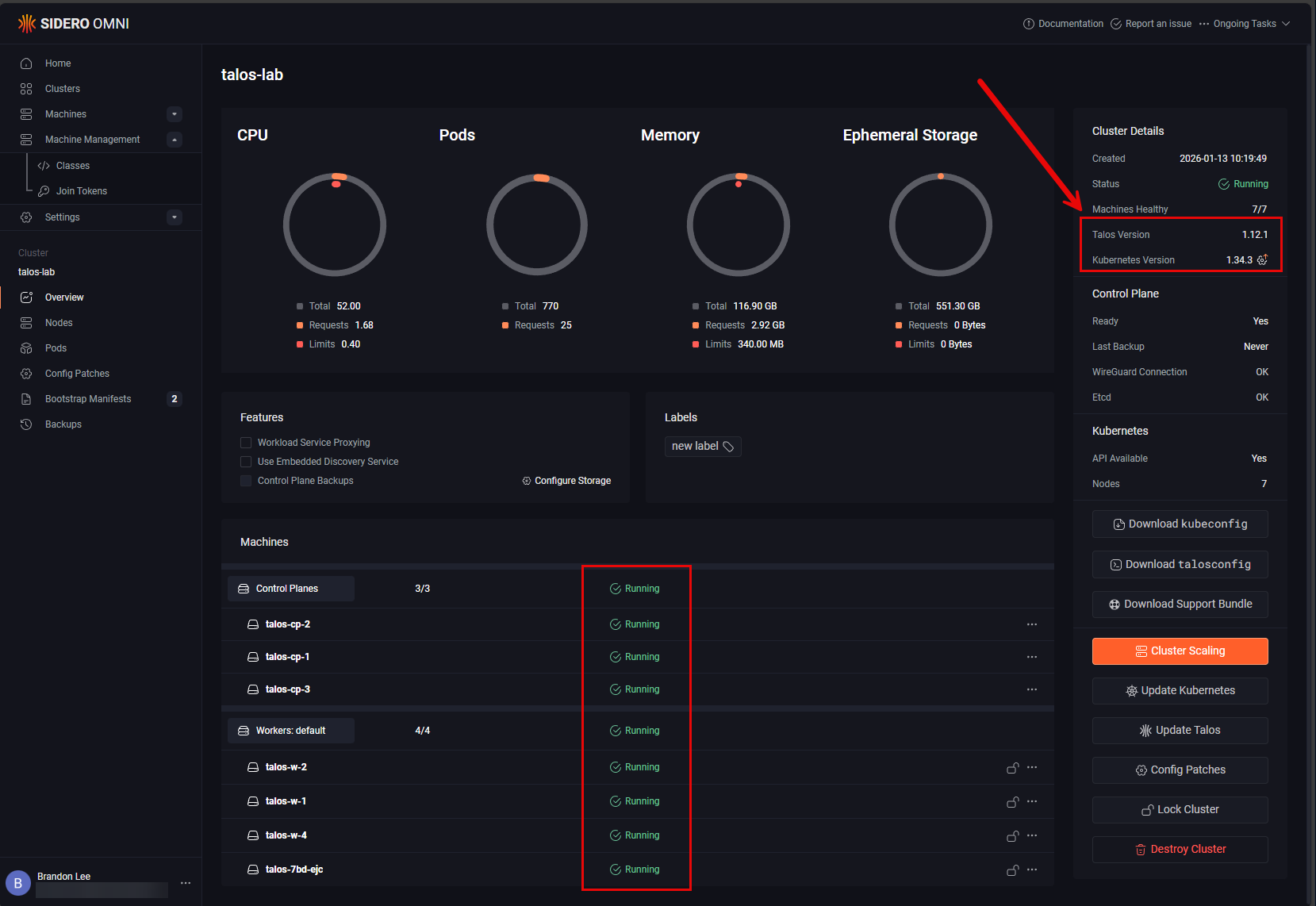Open the Documentation link
The width and height of the screenshot is (1316, 906).
(x=1063, y=24)
